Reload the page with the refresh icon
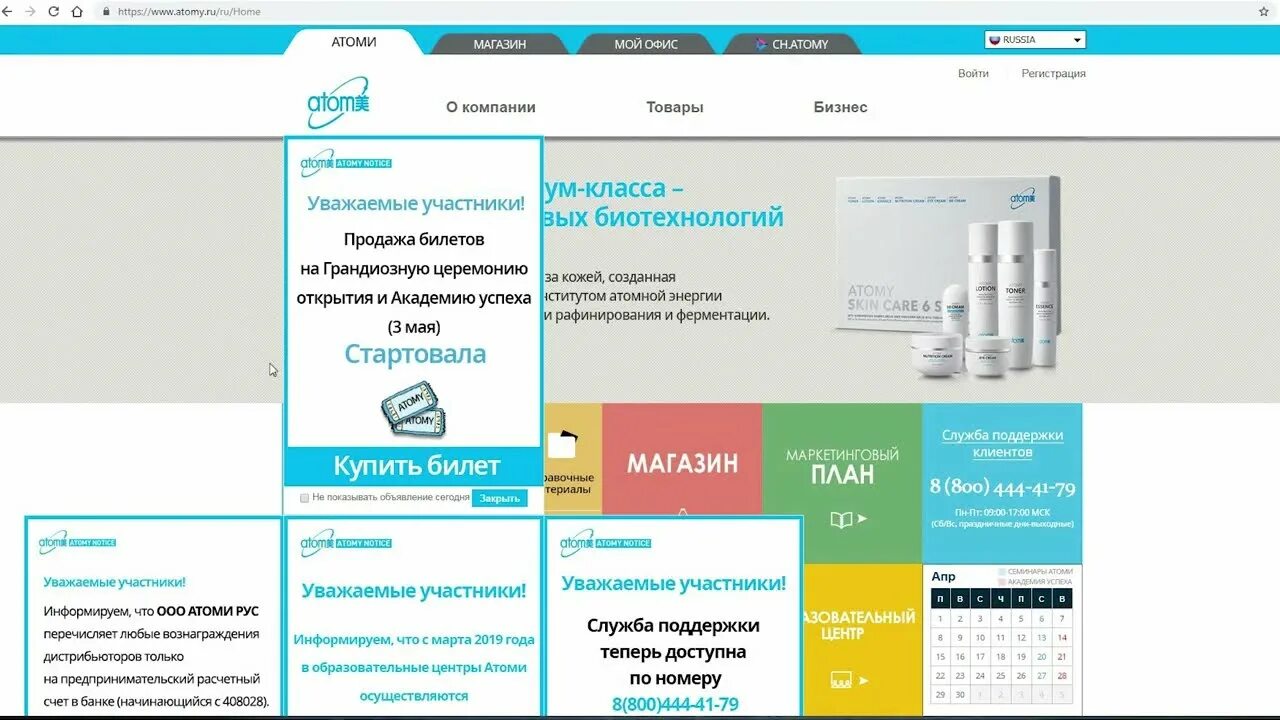Screen dimensions: 1280x720 tap(54, 11)
